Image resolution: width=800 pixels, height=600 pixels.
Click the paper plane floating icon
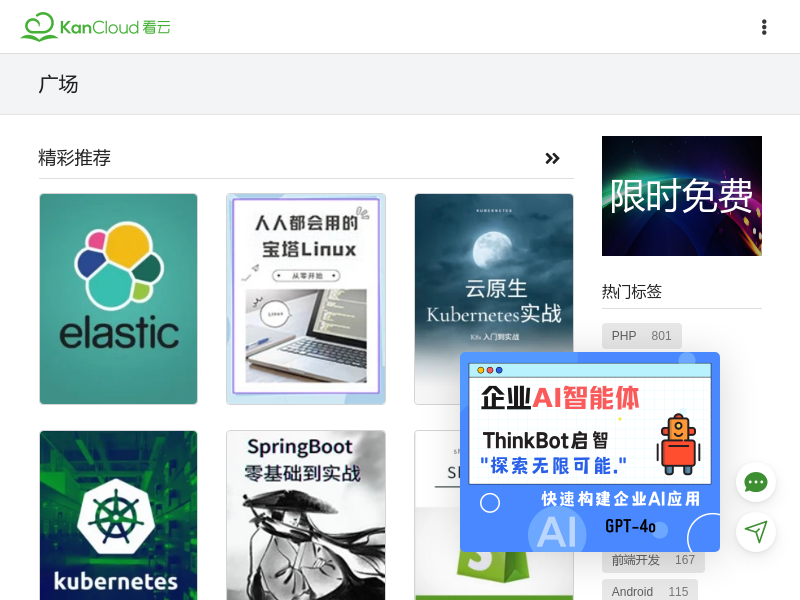click(x=756, y=532)
